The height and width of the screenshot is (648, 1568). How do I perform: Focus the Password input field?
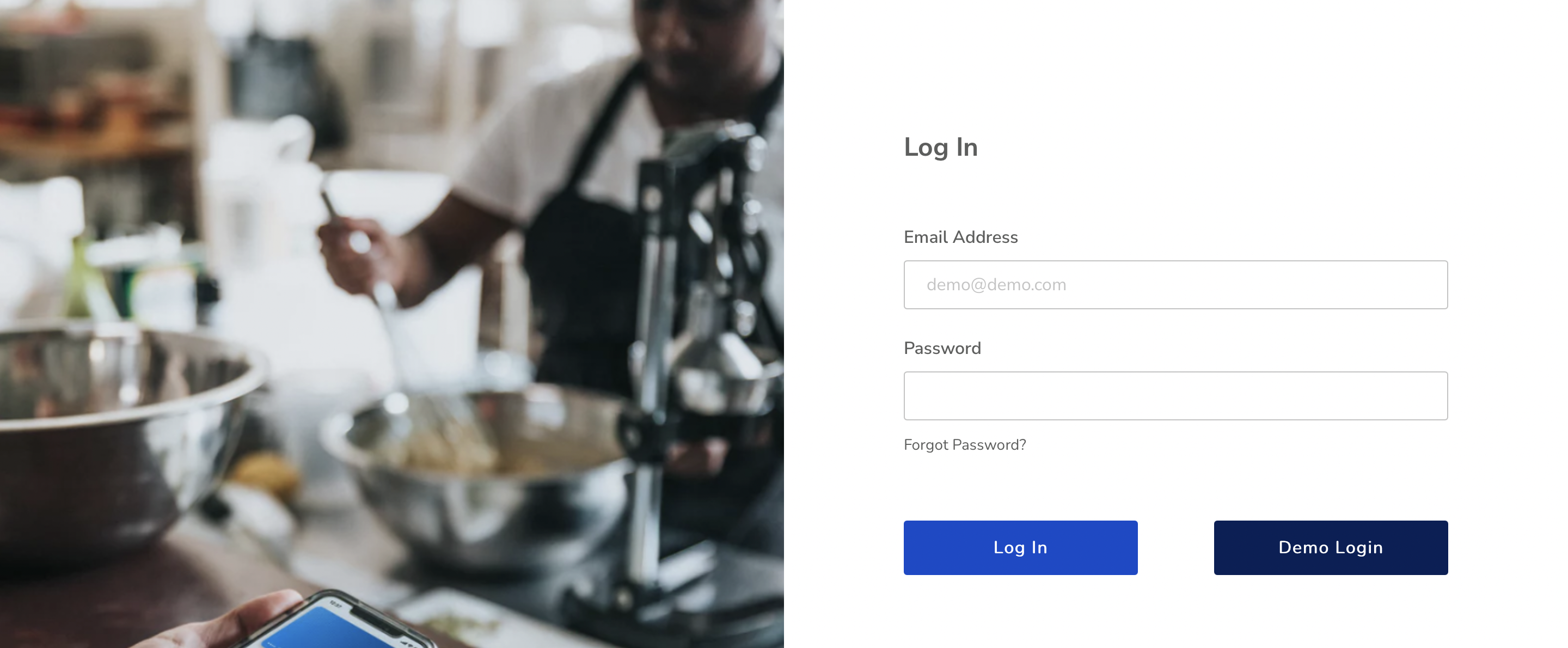1175,396
